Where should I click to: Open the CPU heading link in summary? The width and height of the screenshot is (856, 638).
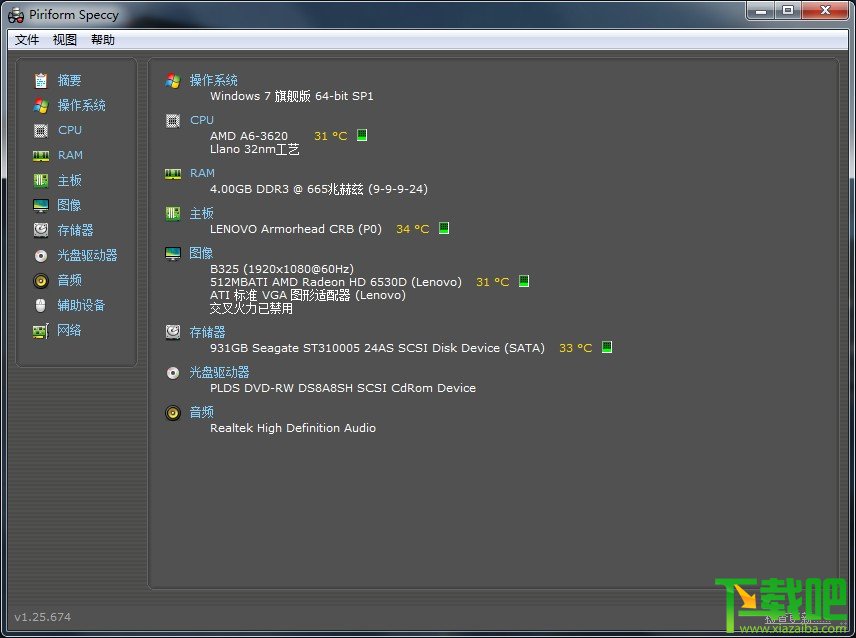[x=202, y=120]
